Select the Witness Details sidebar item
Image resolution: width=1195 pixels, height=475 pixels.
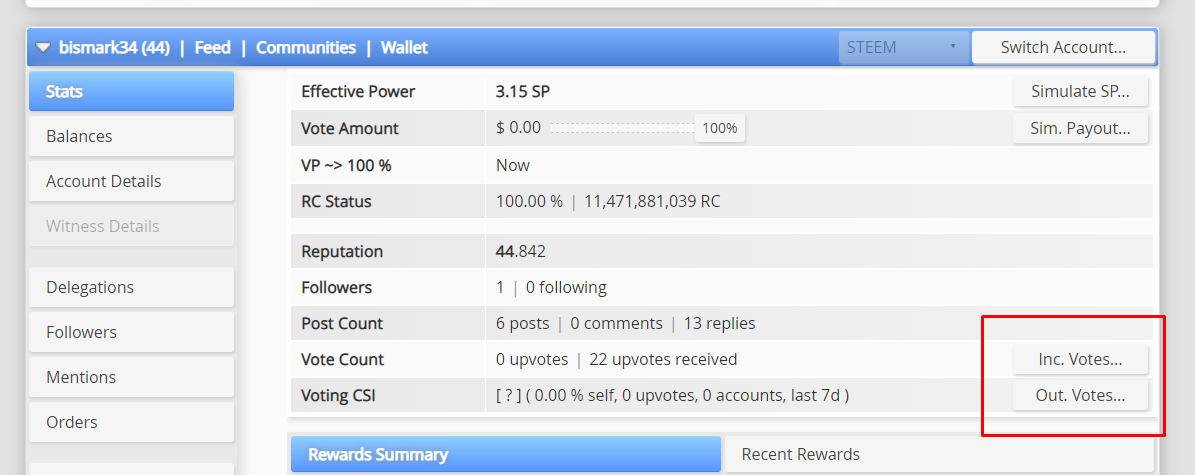[x=131, y=226]
